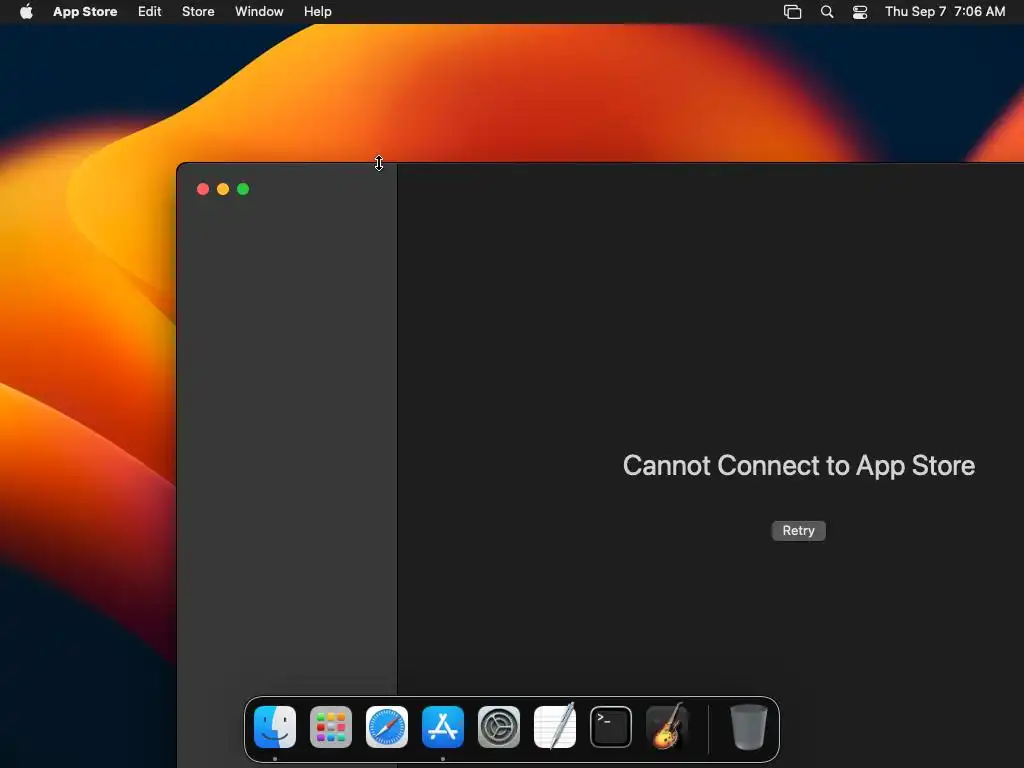Screen dimensions: 1024x768
Task: Open System Settings from the Dock
Action: click(x=499, y=727)
